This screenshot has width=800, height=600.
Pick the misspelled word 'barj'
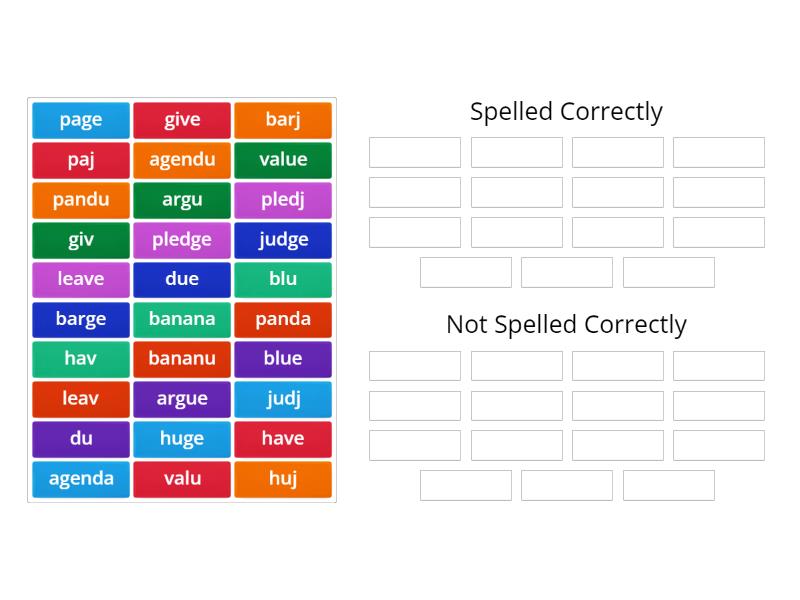coord(283,120)
